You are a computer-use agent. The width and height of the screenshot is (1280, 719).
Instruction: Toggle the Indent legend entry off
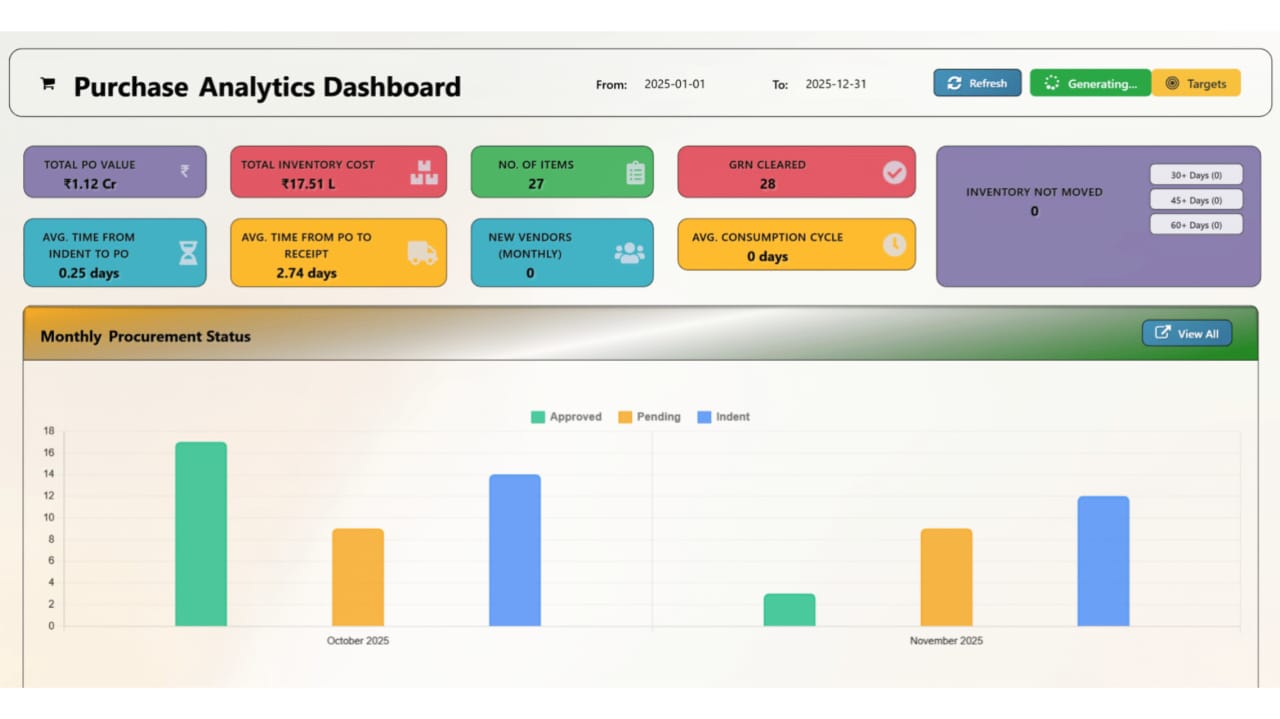(x=723, y=417)
